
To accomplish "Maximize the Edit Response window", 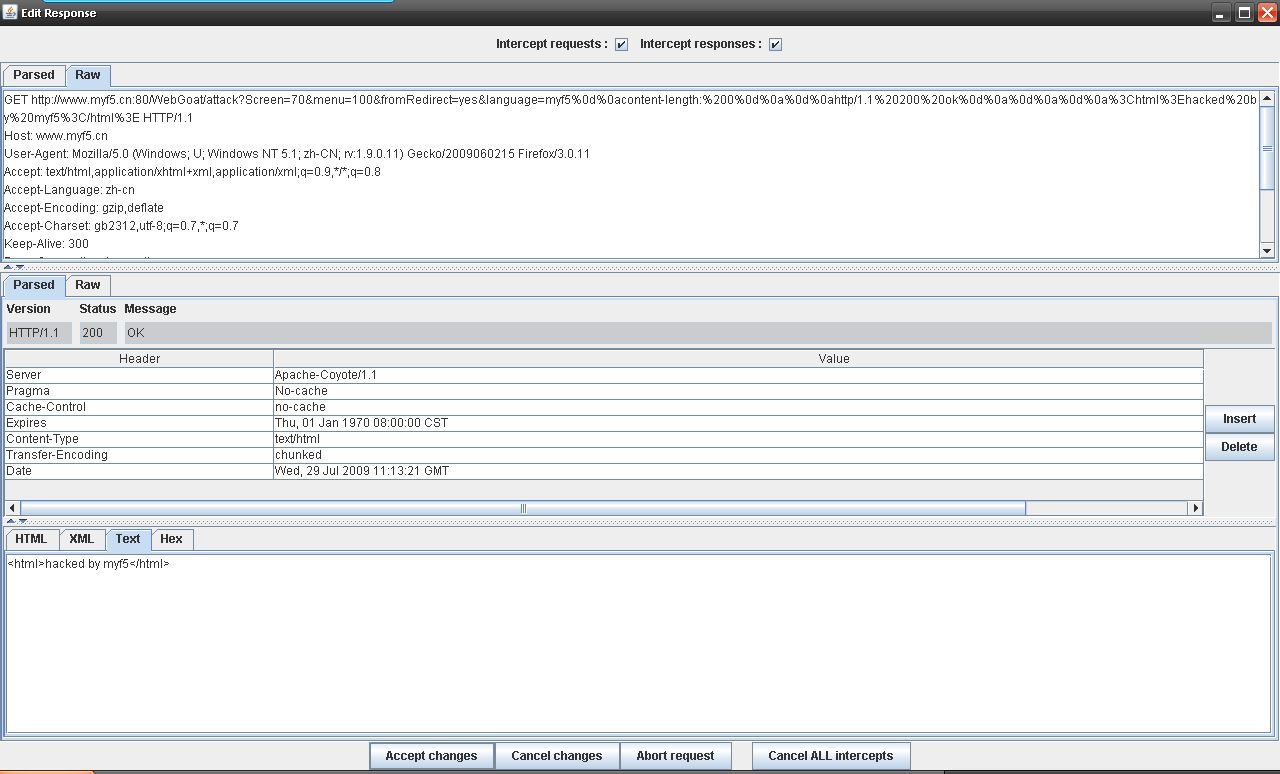I will click(x=1245, y=13).
